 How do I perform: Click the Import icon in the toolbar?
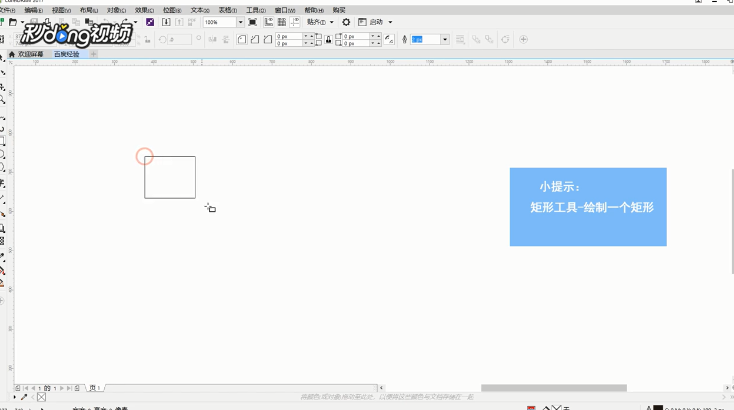click(166, 22)
